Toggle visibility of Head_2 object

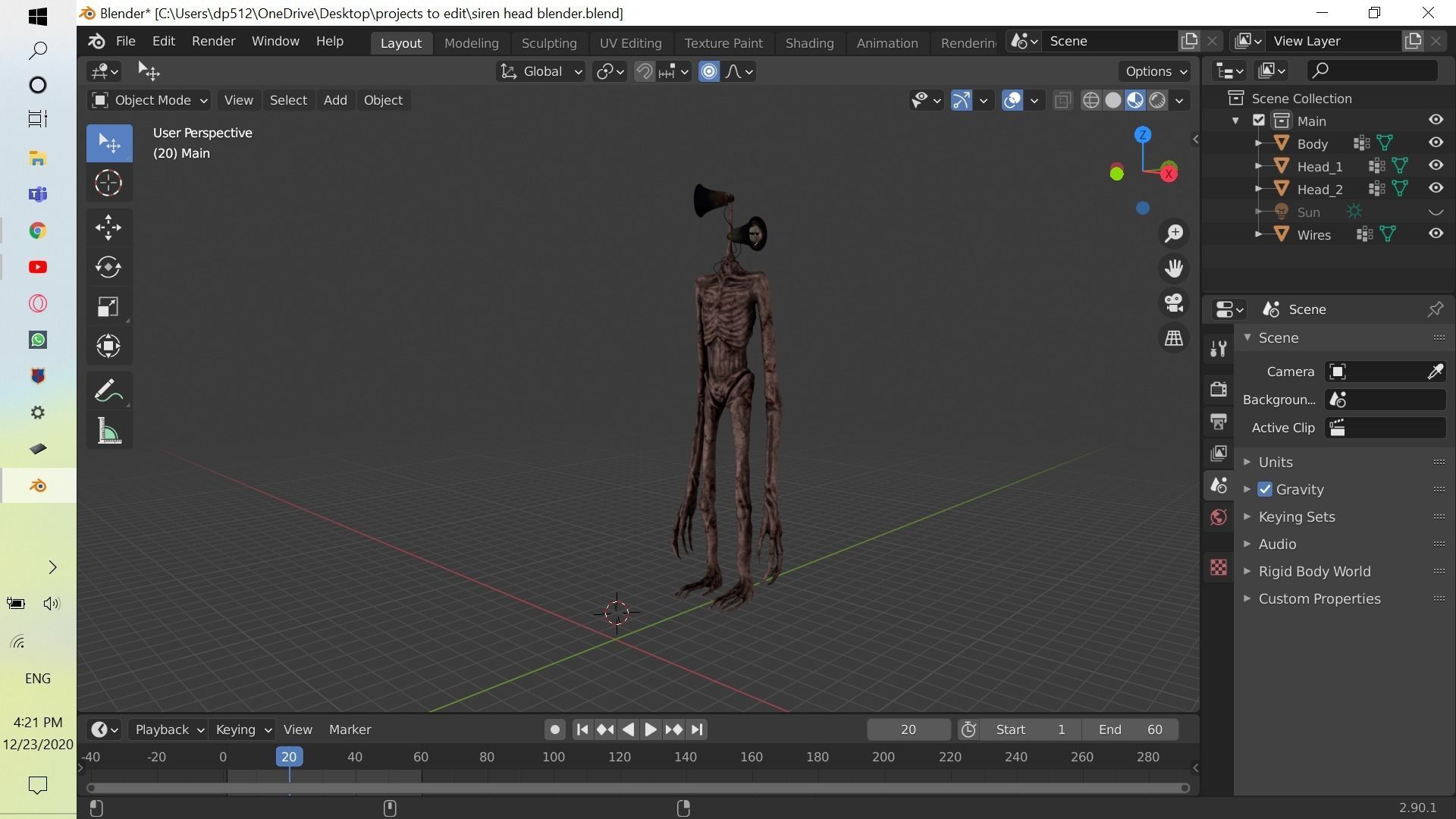(x=1436, y=188)
